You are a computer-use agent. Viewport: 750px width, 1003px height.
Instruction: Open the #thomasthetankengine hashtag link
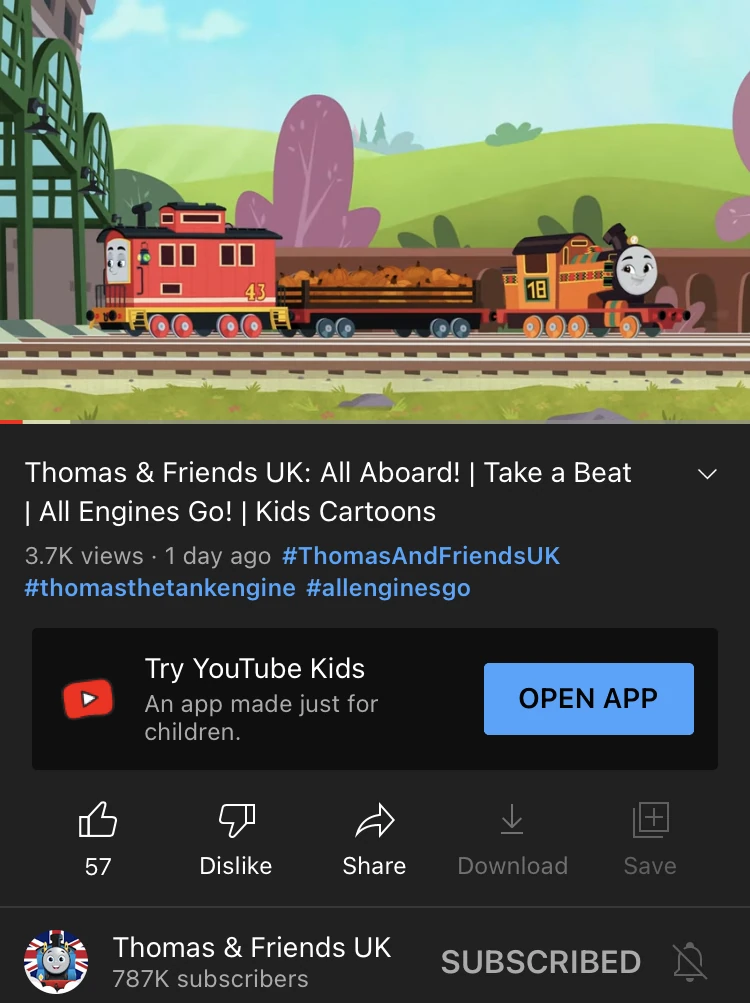(160, 587)
